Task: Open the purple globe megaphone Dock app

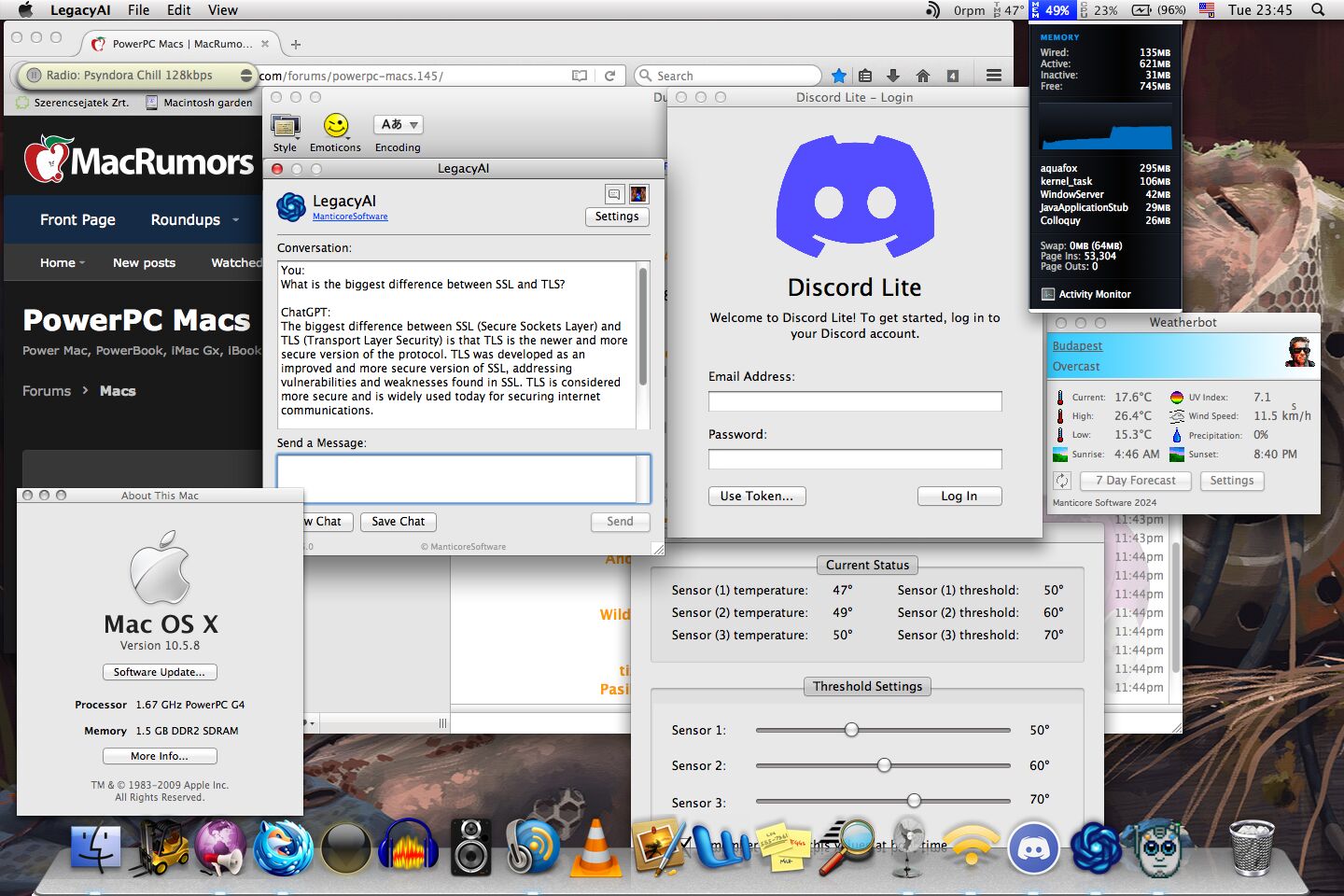Action: pyautogui.click(x=220, y=847)
